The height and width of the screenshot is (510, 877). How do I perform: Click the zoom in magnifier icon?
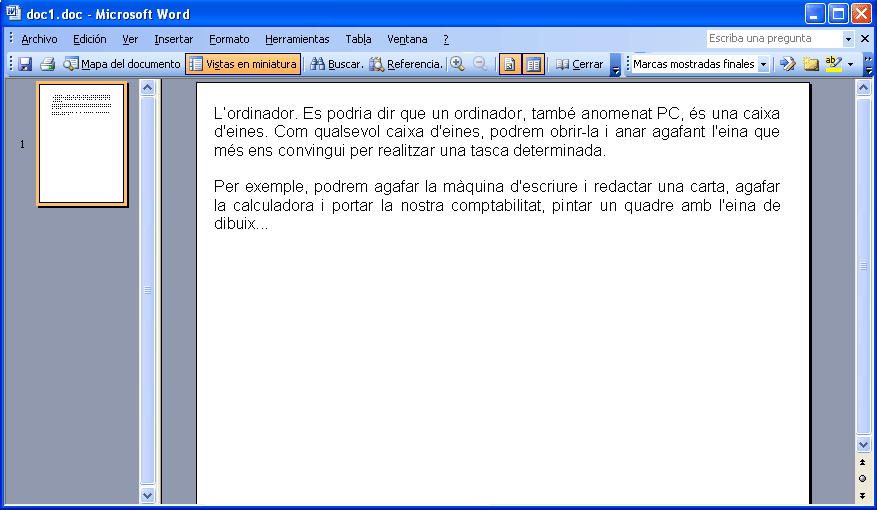(458, 64)
